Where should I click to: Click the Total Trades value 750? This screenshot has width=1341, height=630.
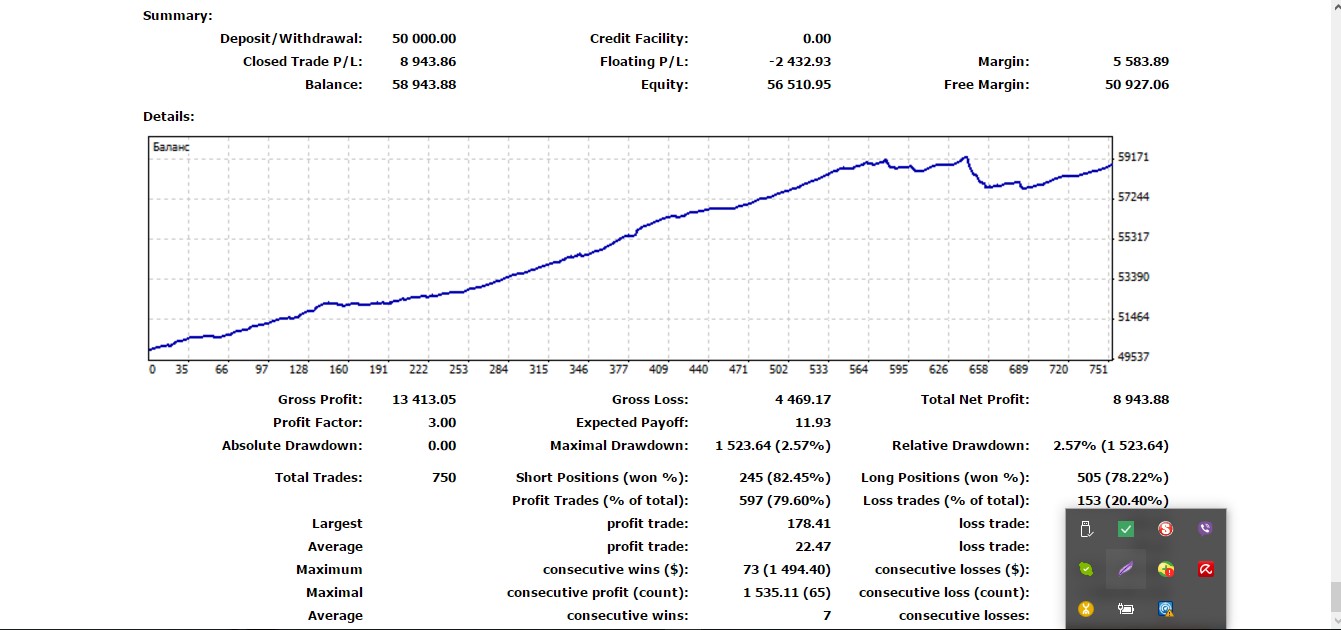click(x=443, y=478)
